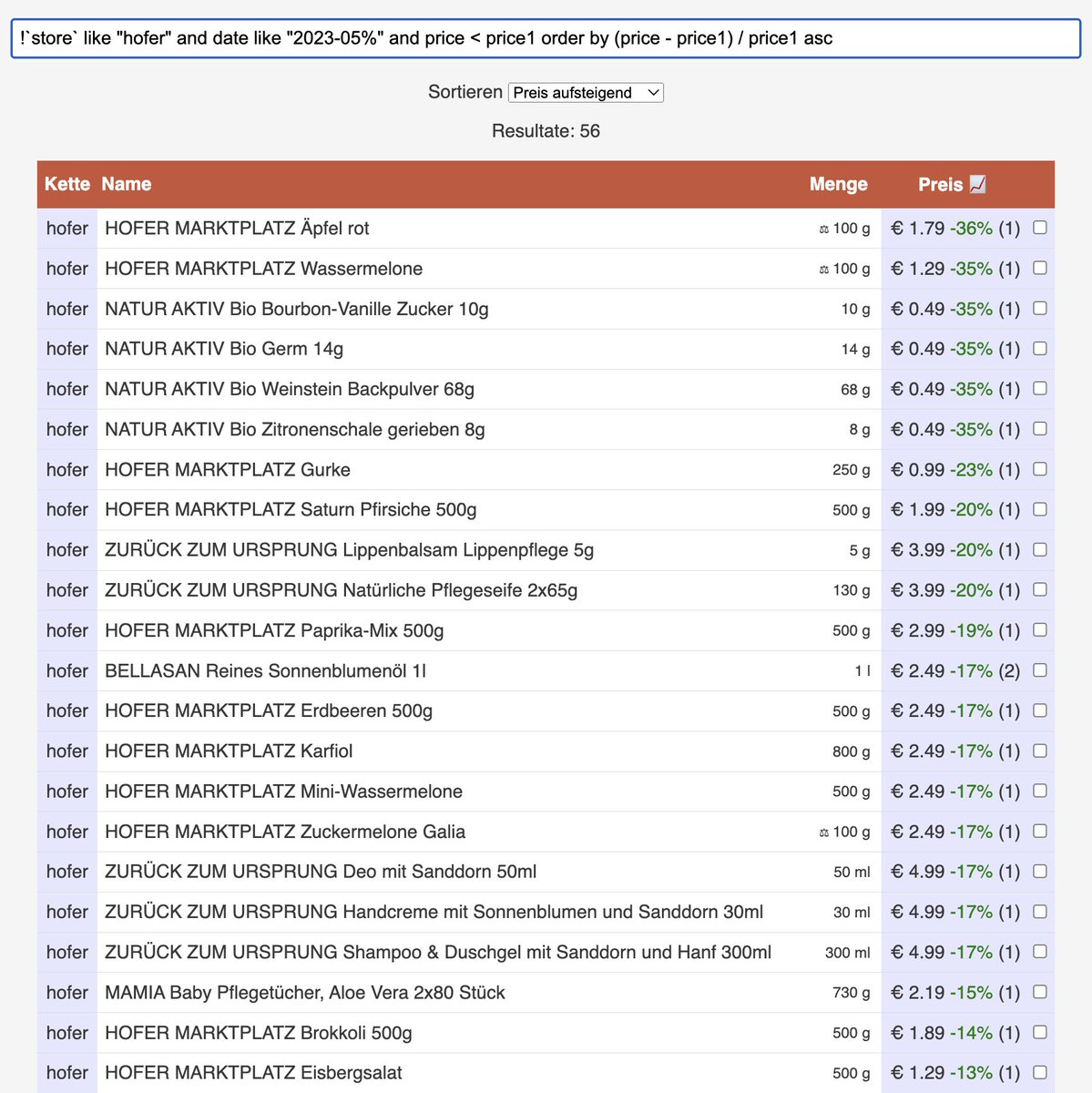Expand price history € 2.19 -15% Pflegetücher
Screen dimensions: 1092x1093
point(955,992)
